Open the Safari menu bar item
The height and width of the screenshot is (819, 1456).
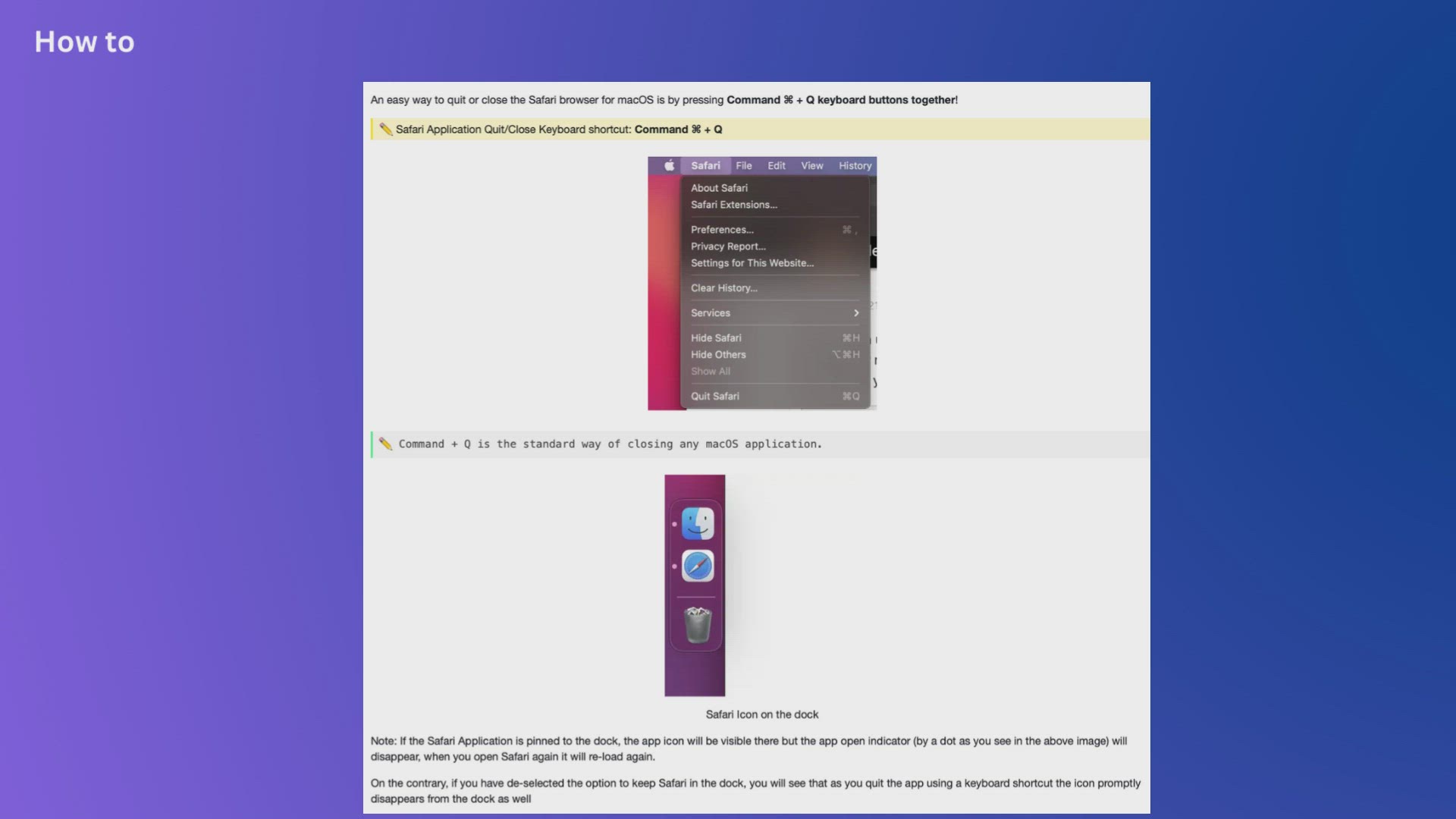tap(705, 165)
